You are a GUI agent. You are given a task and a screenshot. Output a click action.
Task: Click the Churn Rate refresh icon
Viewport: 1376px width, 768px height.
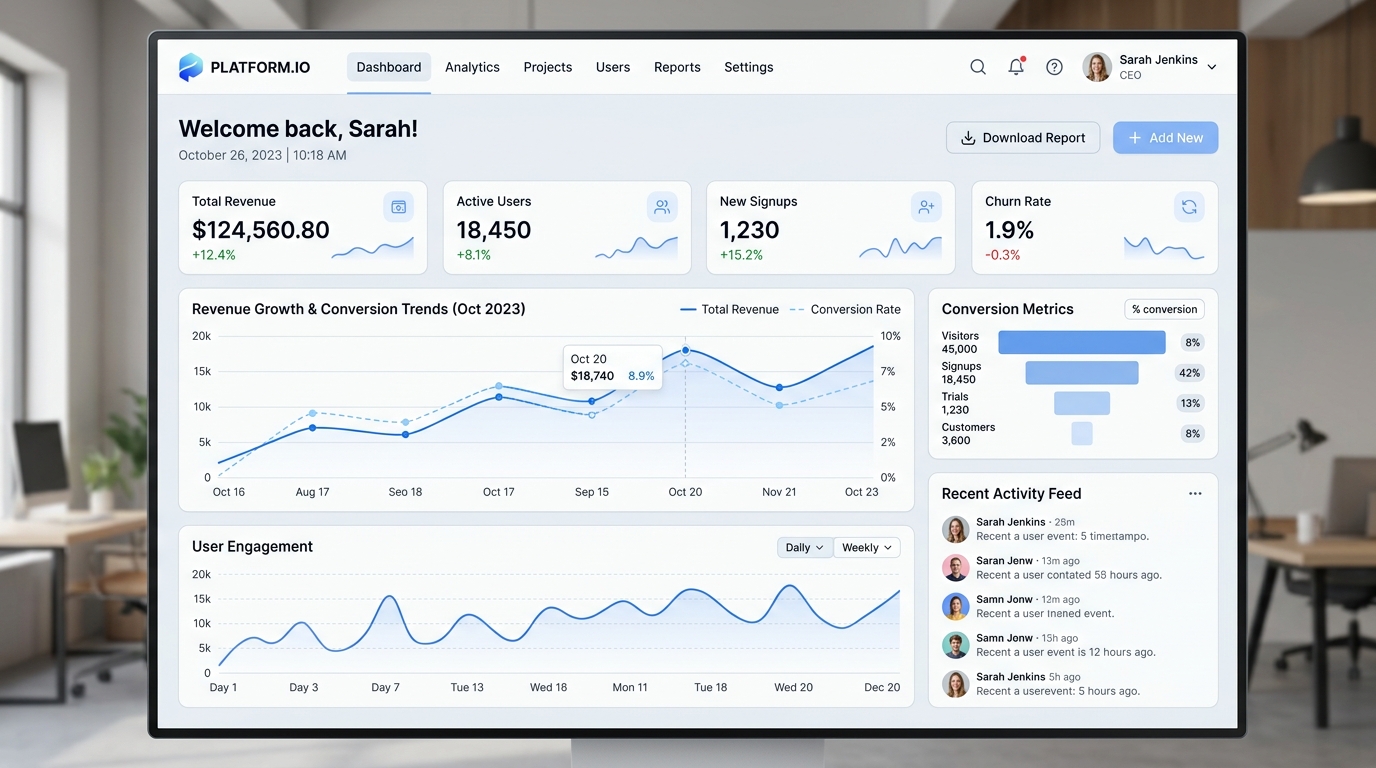click(x=1189, y=207)
